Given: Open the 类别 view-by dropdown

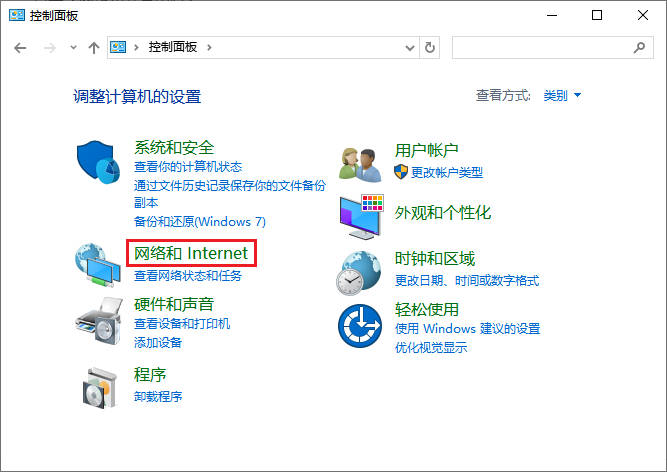Looking at the screenshot, I should [x=562, y=95].
